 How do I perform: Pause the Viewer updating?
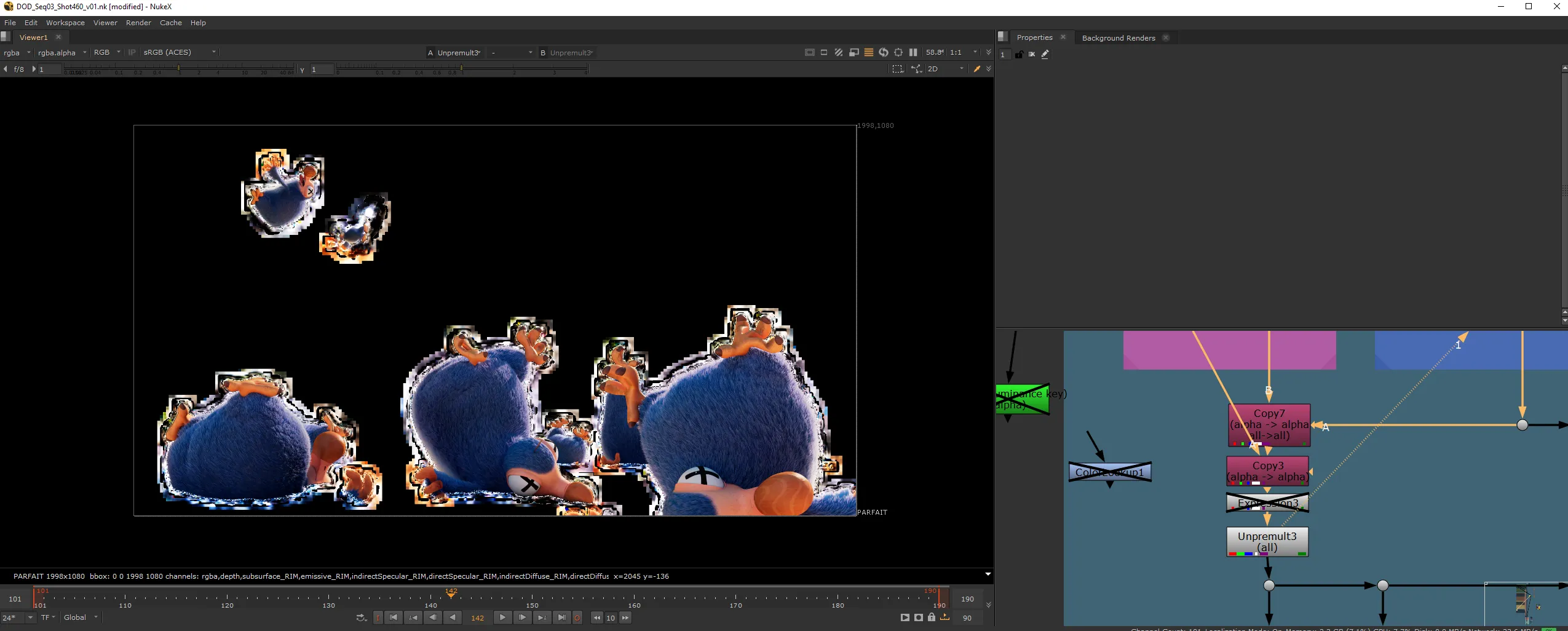[x=913, y=52]
